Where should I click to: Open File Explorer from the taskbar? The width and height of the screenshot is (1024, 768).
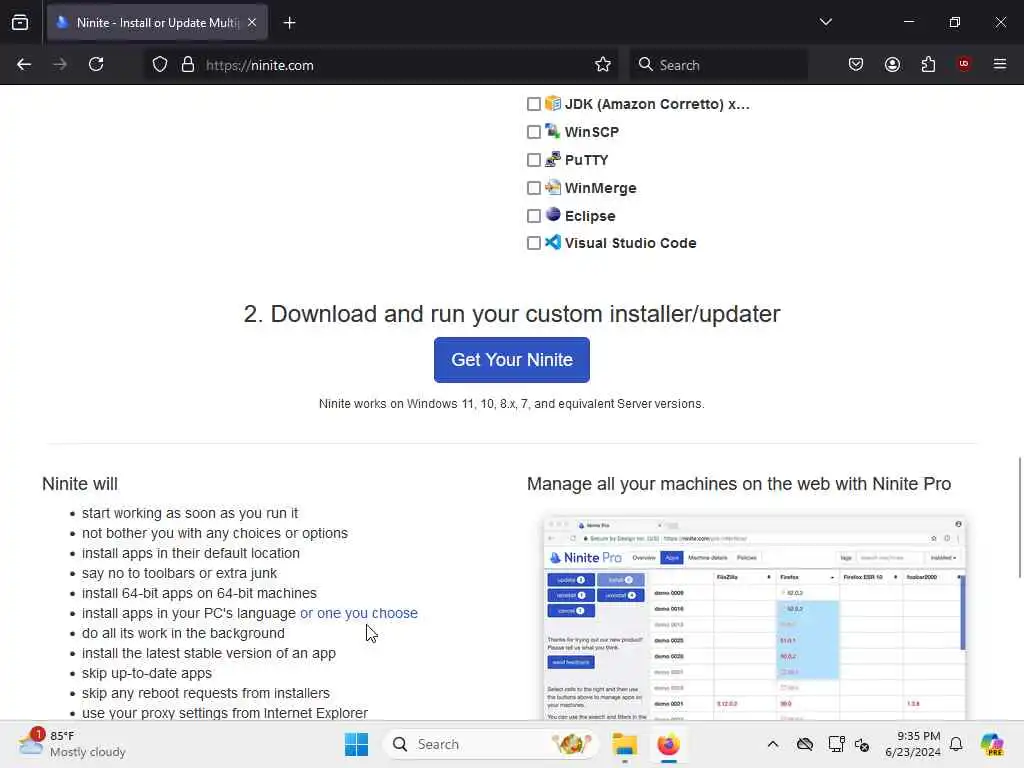(624, 744)
